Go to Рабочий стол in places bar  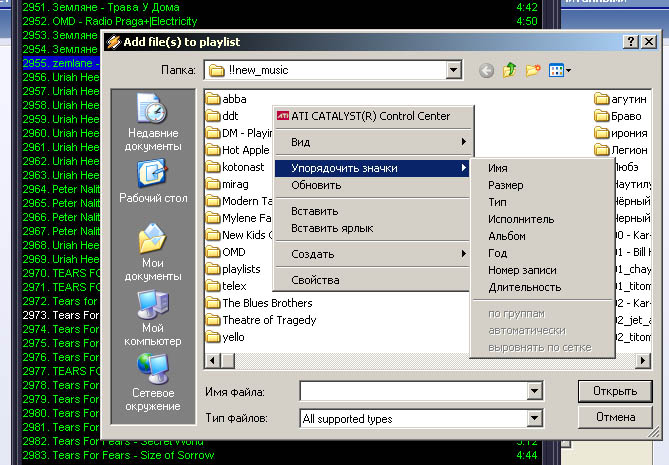pos(153,181)
